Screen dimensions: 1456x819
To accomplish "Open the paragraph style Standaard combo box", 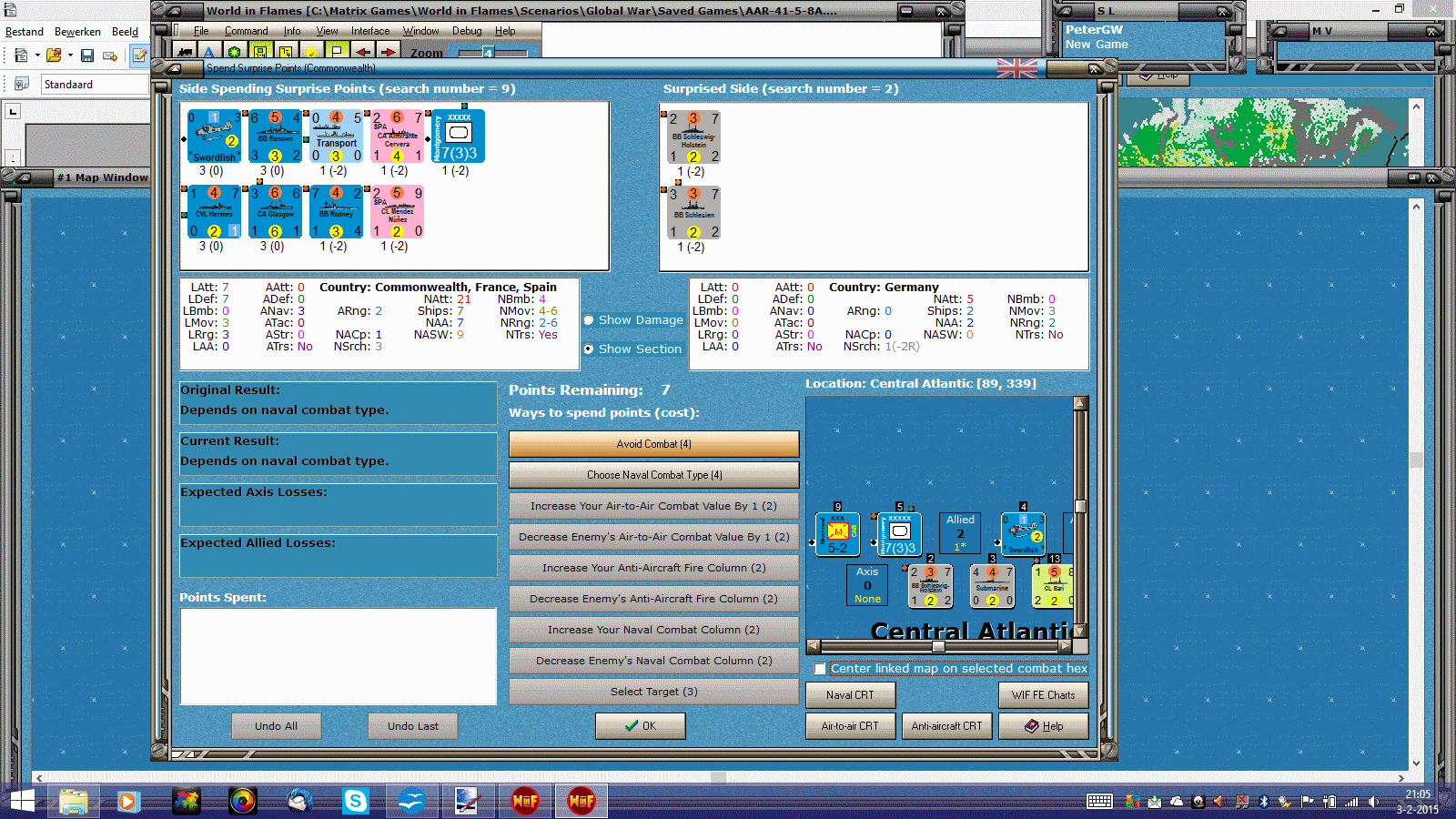I will (x=95, y=85).
